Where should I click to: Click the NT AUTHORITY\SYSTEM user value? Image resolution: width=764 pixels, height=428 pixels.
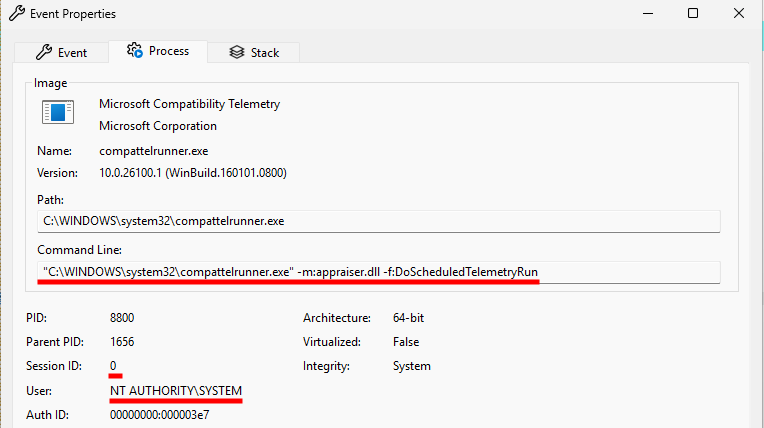coord(176,391)
